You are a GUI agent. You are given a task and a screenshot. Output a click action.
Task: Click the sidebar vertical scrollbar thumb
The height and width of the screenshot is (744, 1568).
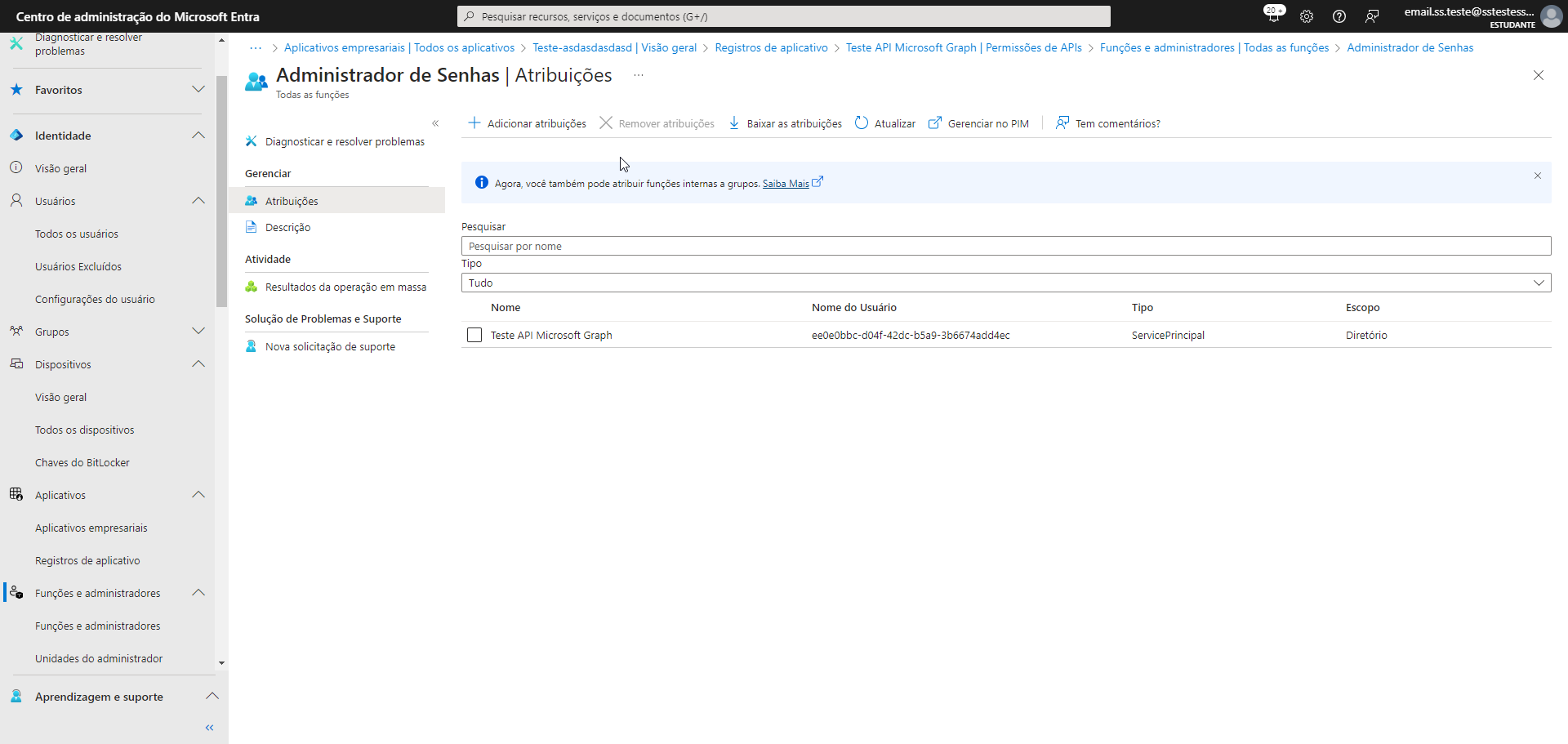pyautogui.click(x=221, y=191)
